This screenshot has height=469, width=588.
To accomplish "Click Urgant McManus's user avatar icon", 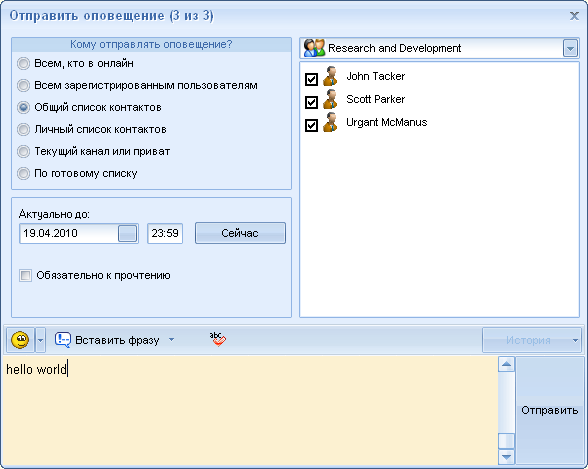I will pos(330,122).
